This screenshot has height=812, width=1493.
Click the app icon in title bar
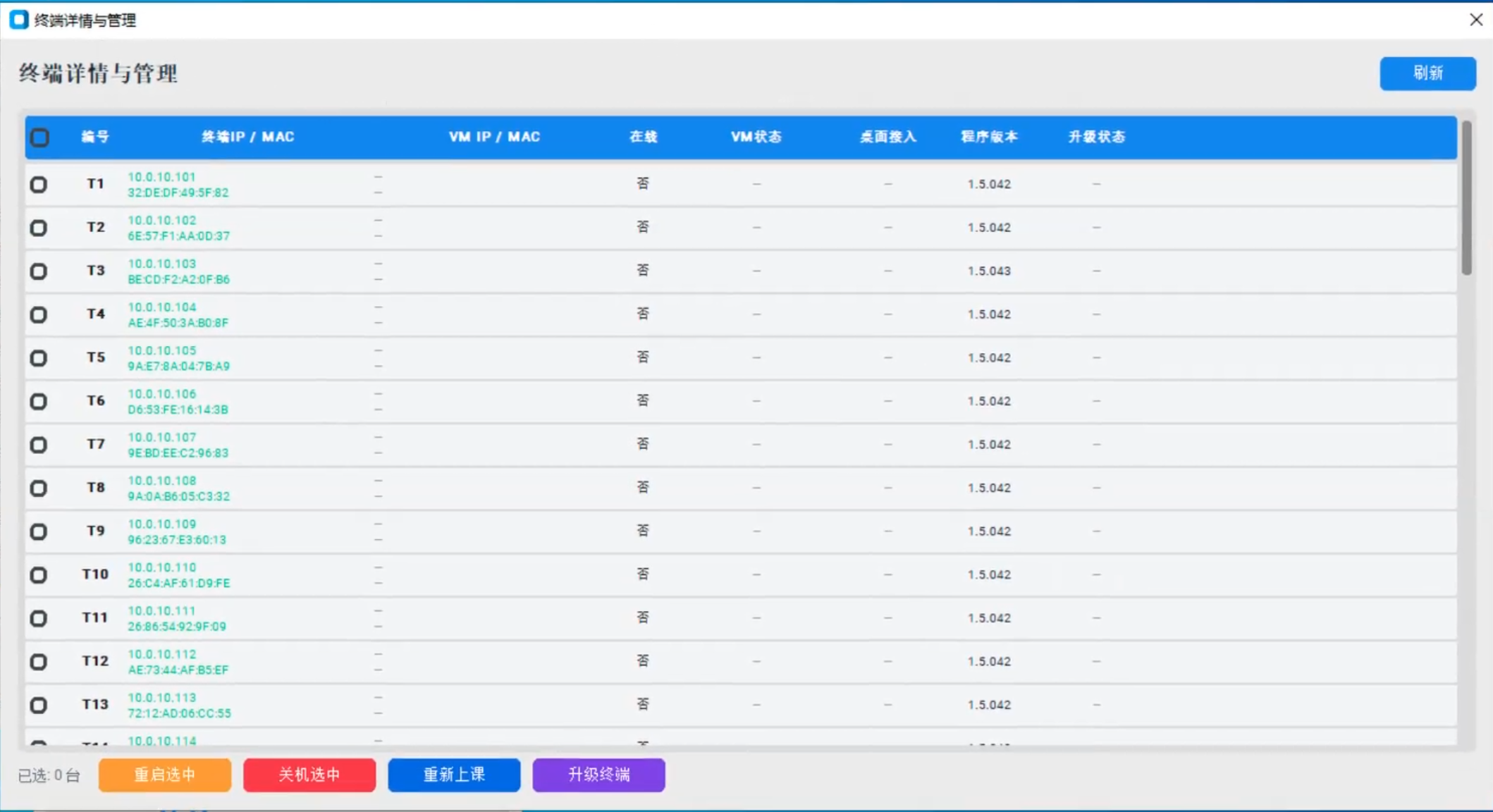point(19,20)
